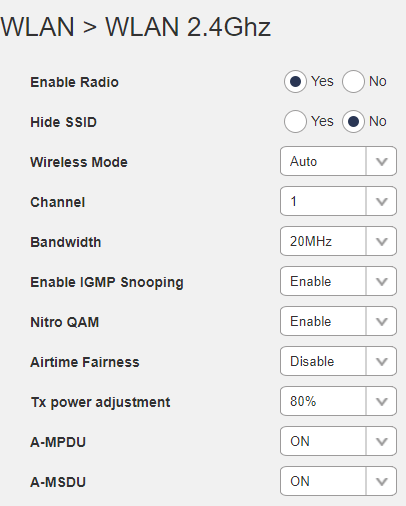
Task: Click the Bandwidth dropdown chevron arrow
Action: click(x=382, y=242)
